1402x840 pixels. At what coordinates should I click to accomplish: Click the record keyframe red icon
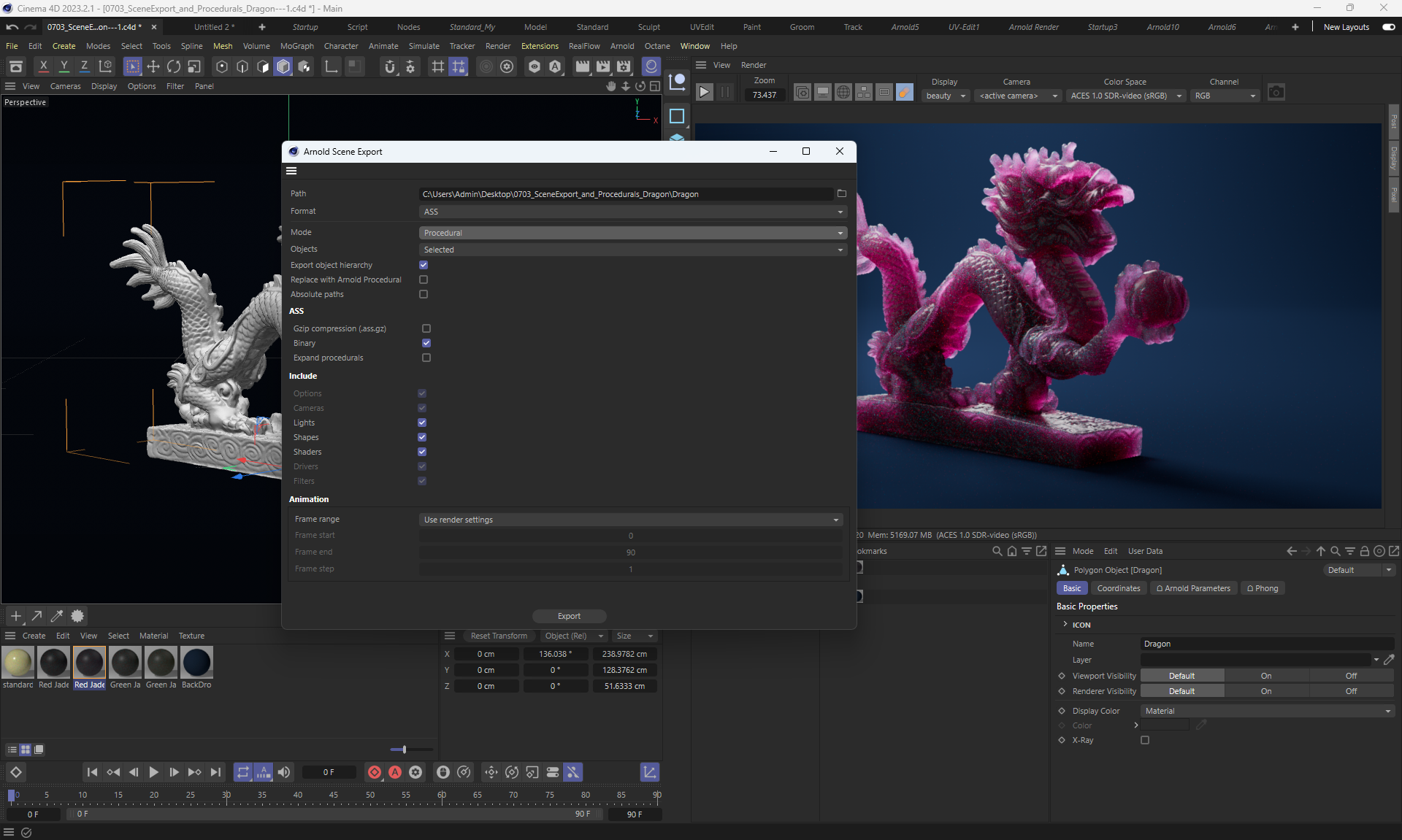tap(375, 772)
